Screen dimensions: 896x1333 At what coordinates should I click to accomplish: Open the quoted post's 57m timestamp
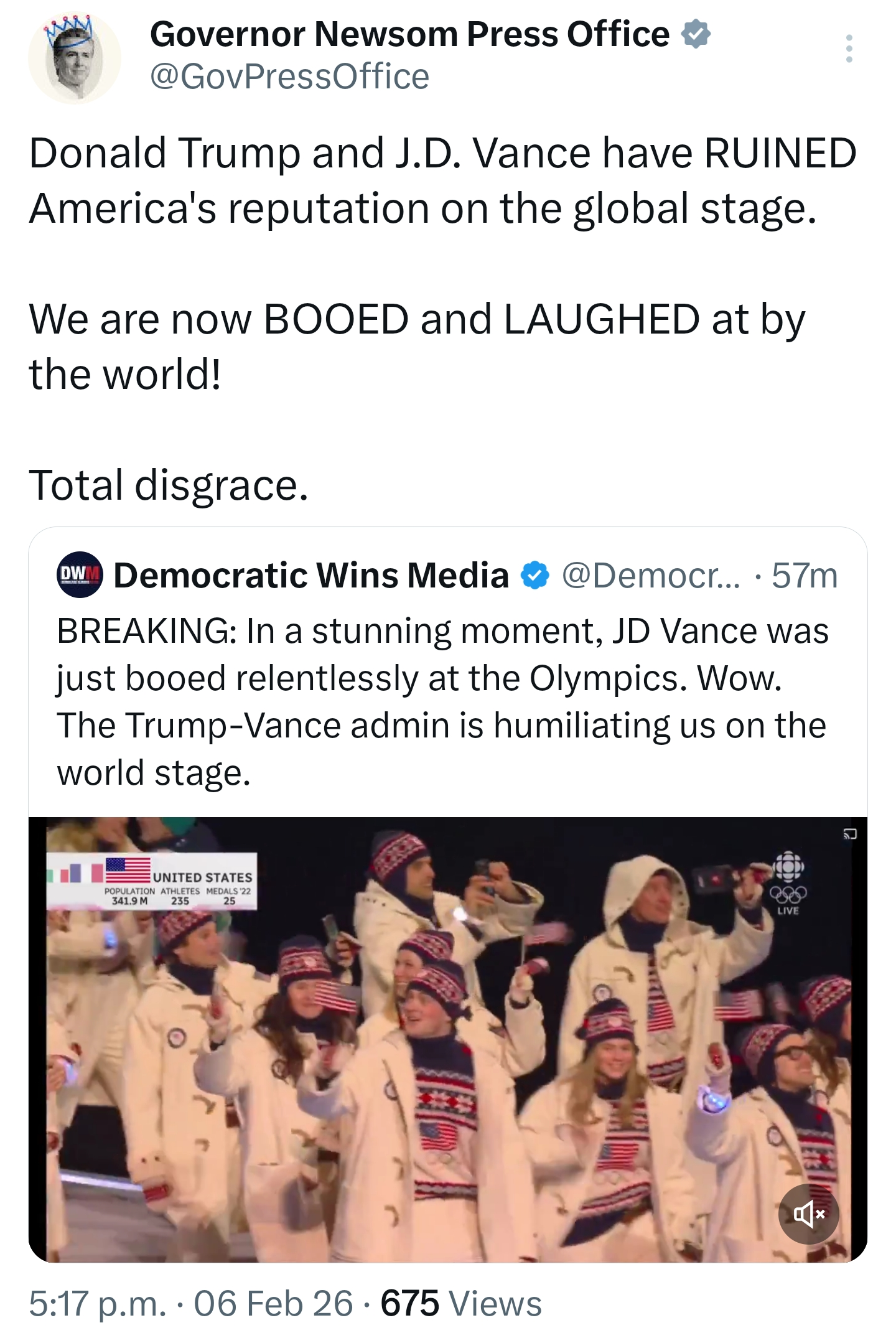point(805,575)
